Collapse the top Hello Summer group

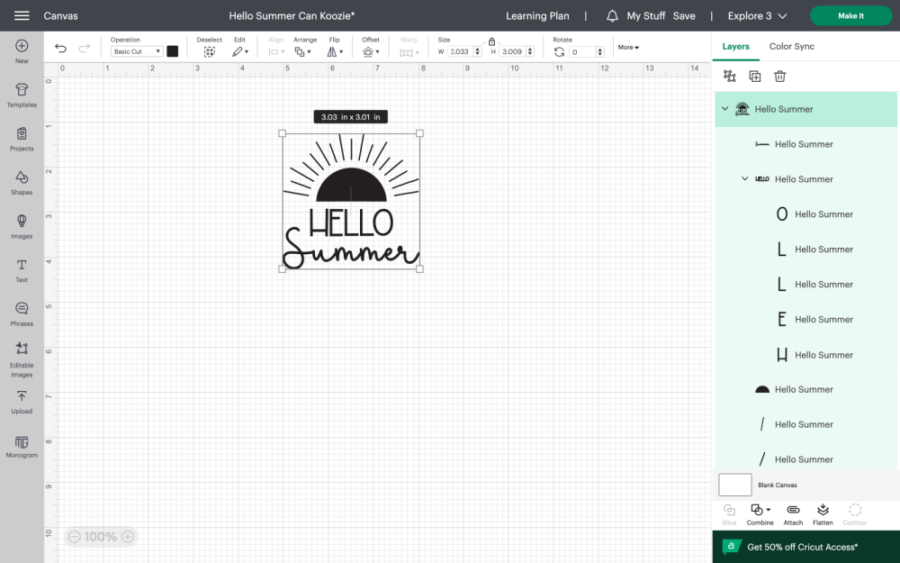coord(724,109)
